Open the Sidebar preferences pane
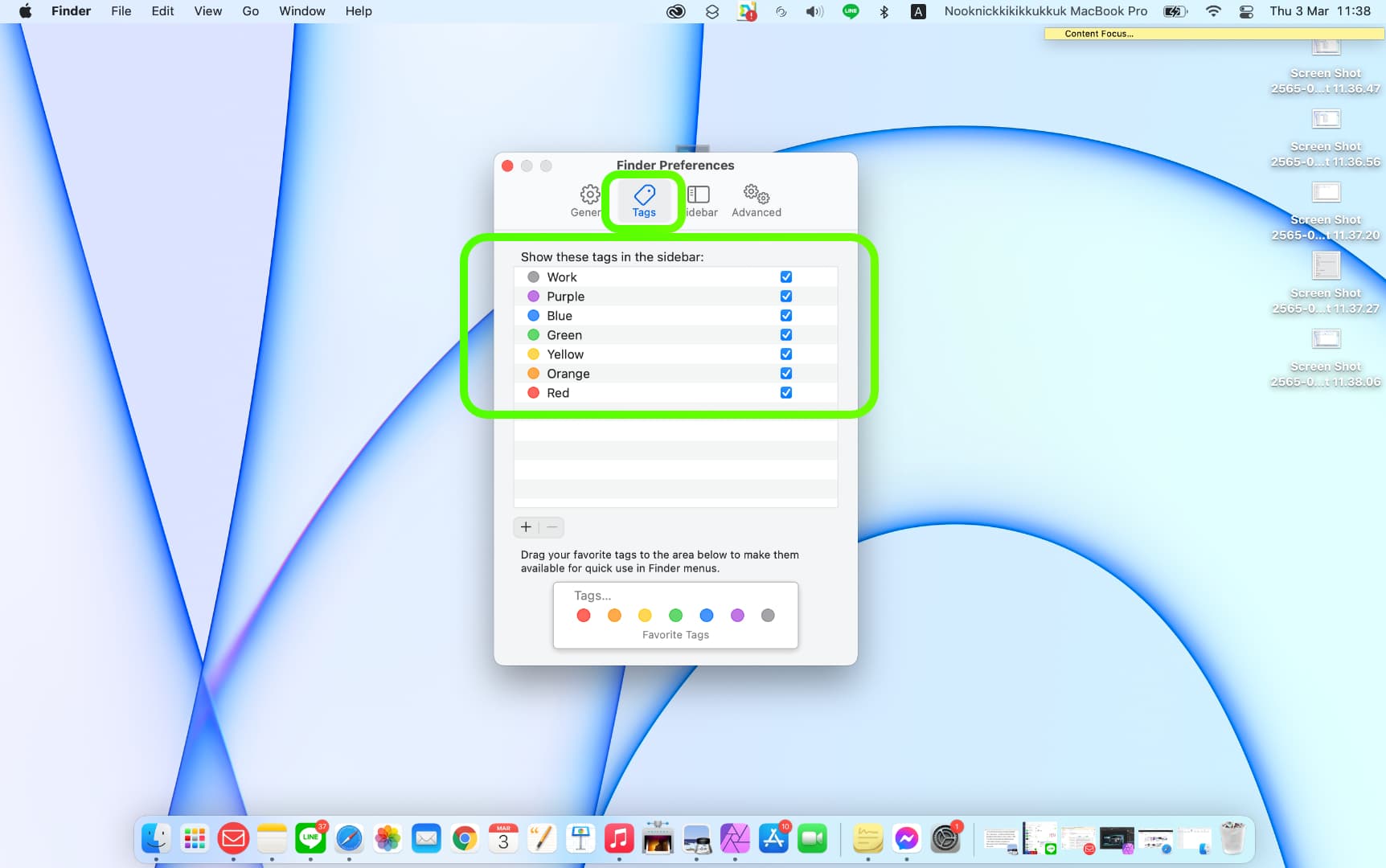 (699, 200)
